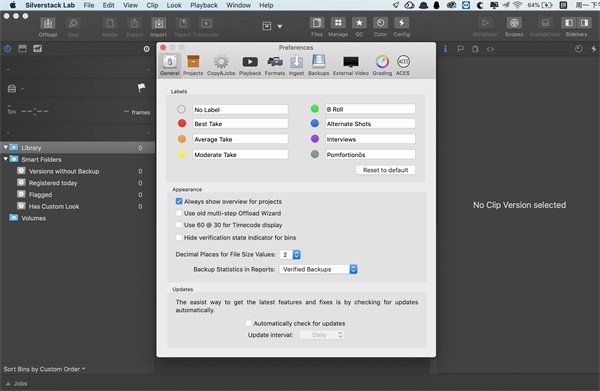Click the Best Take label field
The image size is (600, 391).
[x=240, y=124]
